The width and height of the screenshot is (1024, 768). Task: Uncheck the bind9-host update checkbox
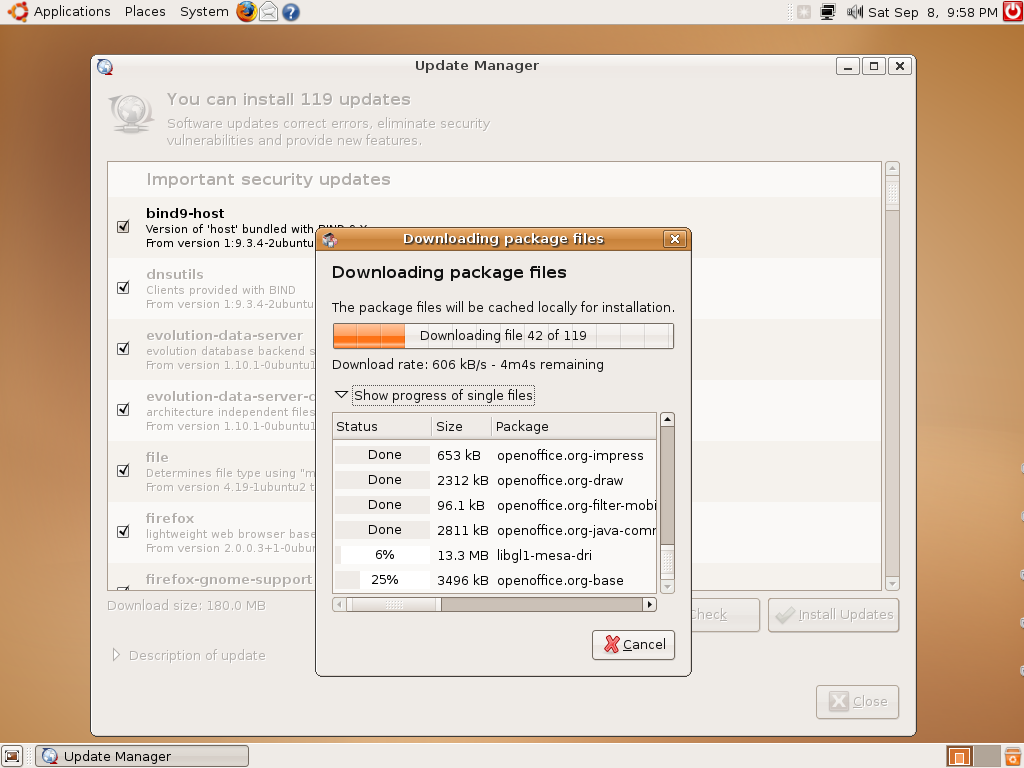coord(123,227)
